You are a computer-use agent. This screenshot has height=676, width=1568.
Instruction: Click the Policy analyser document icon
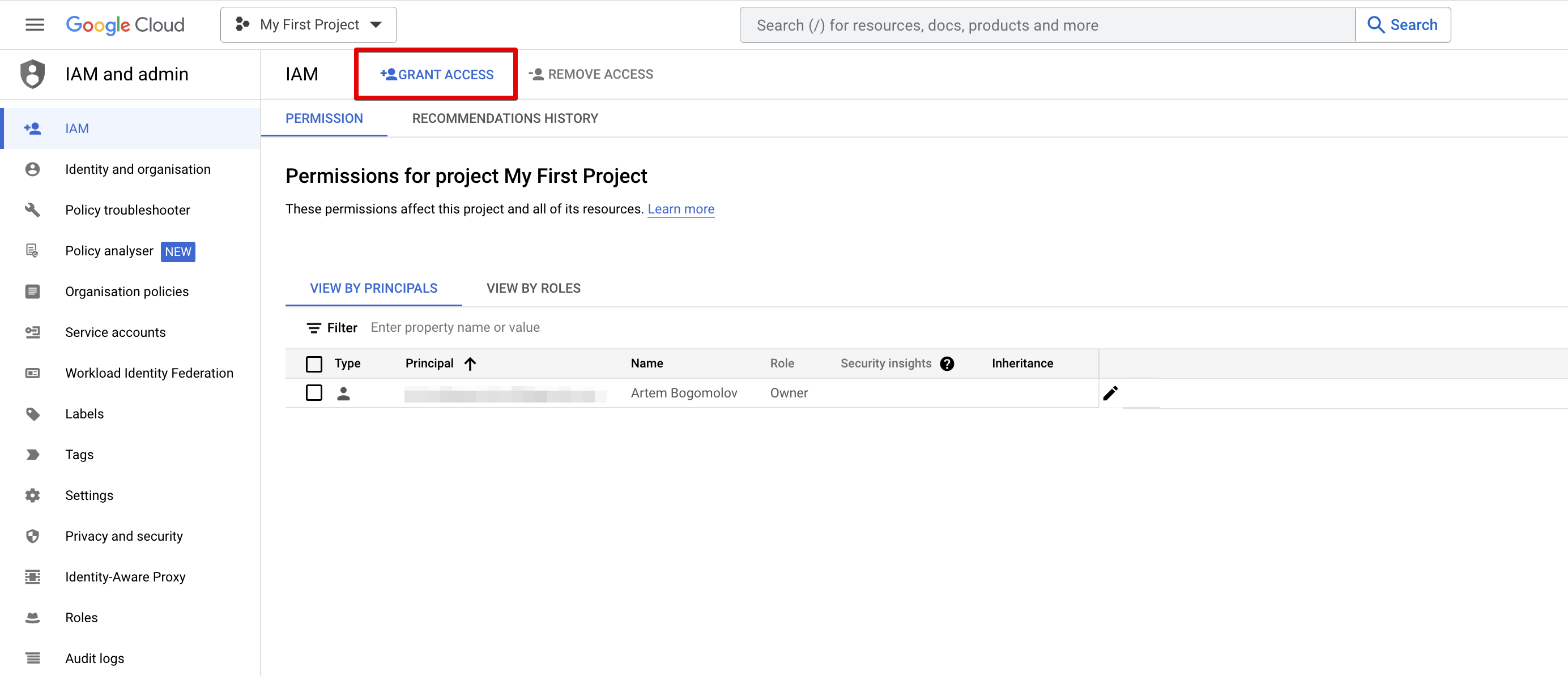click(x=32, y=251)
